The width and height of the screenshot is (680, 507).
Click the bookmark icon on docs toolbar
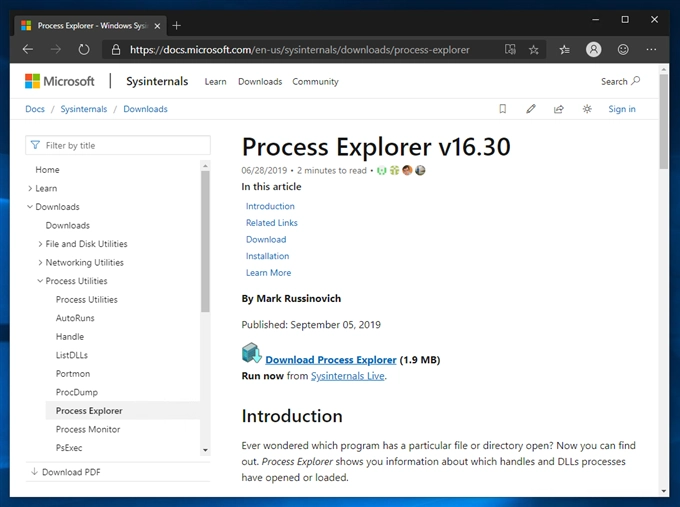[x=502, y=109]
